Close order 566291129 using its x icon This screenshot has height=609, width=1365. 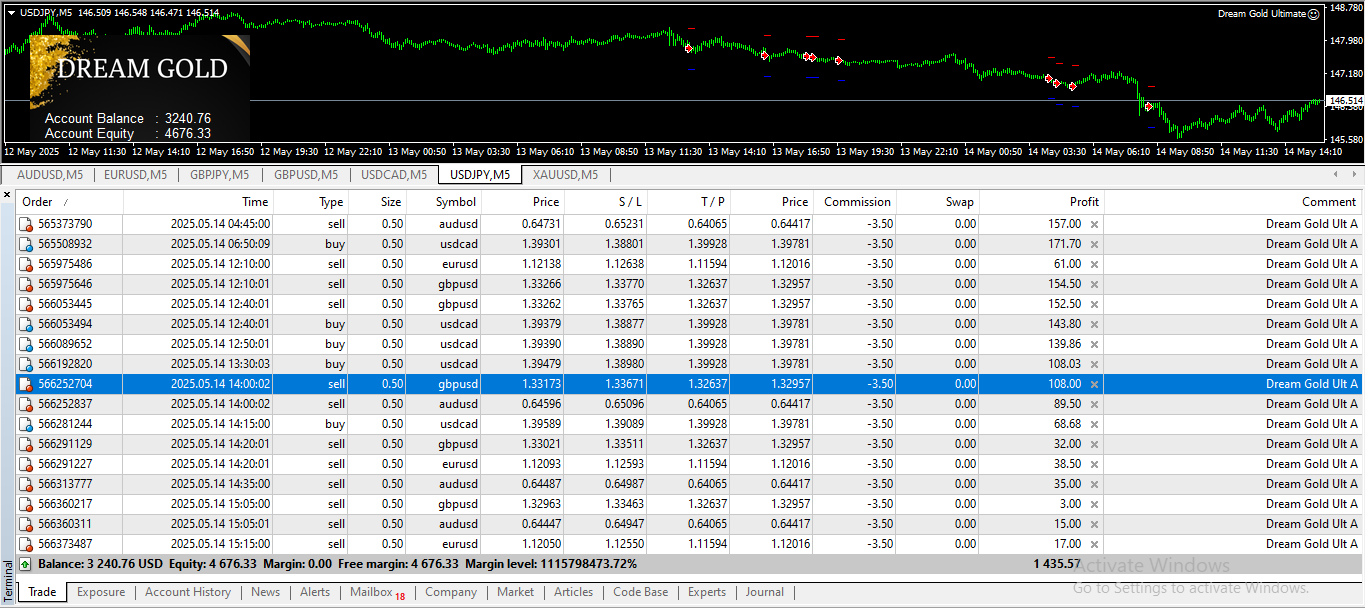1094,444
